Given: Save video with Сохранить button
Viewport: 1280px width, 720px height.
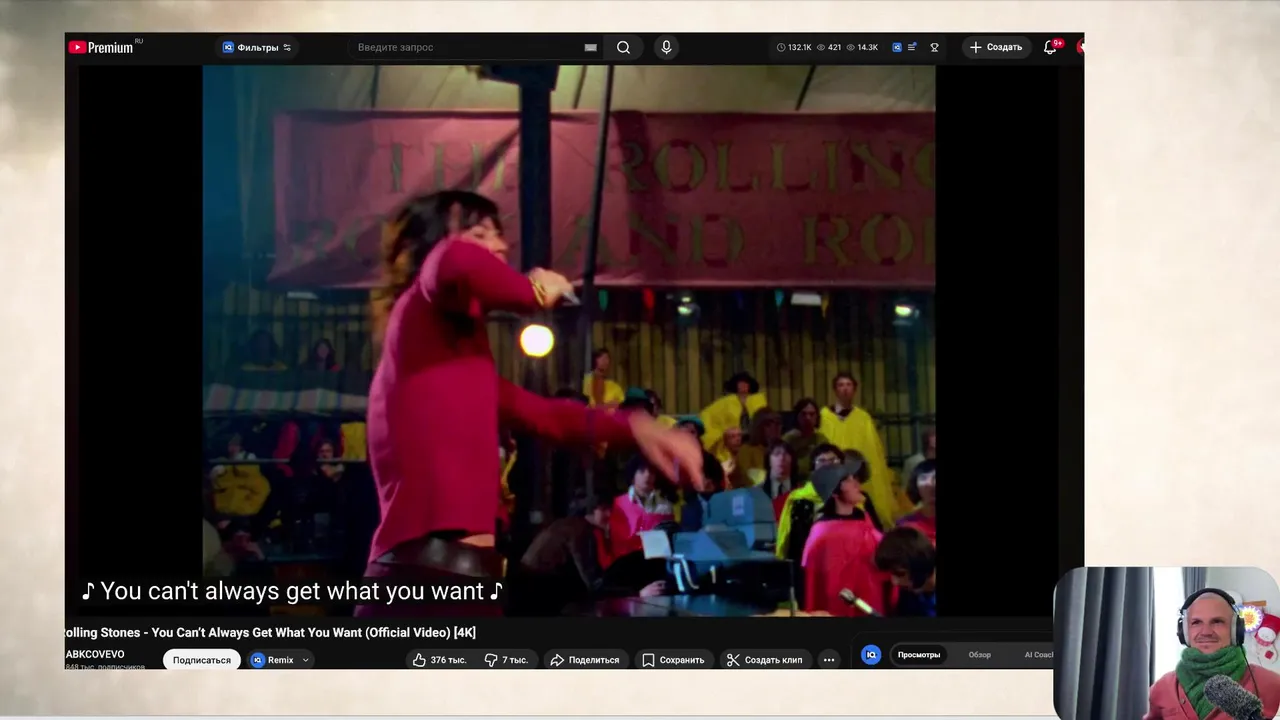Looking at the screenshot, I should (673, 660).
